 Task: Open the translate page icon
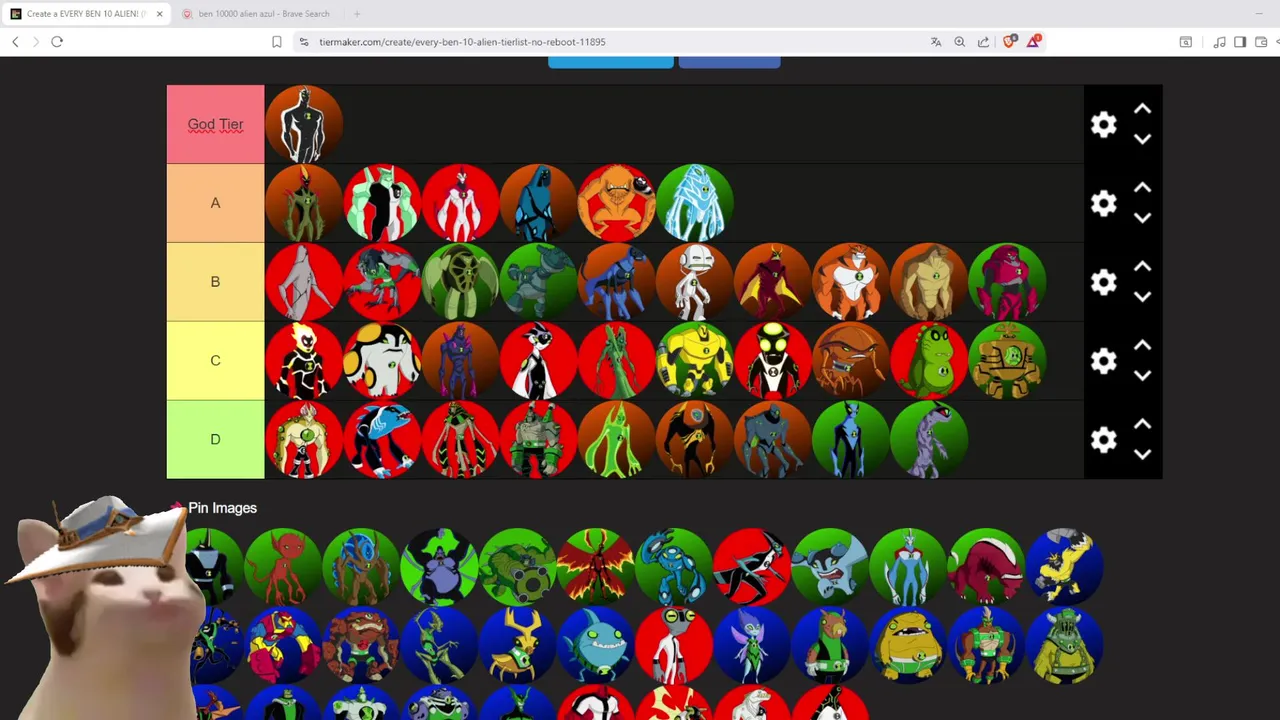click(936, 42)
